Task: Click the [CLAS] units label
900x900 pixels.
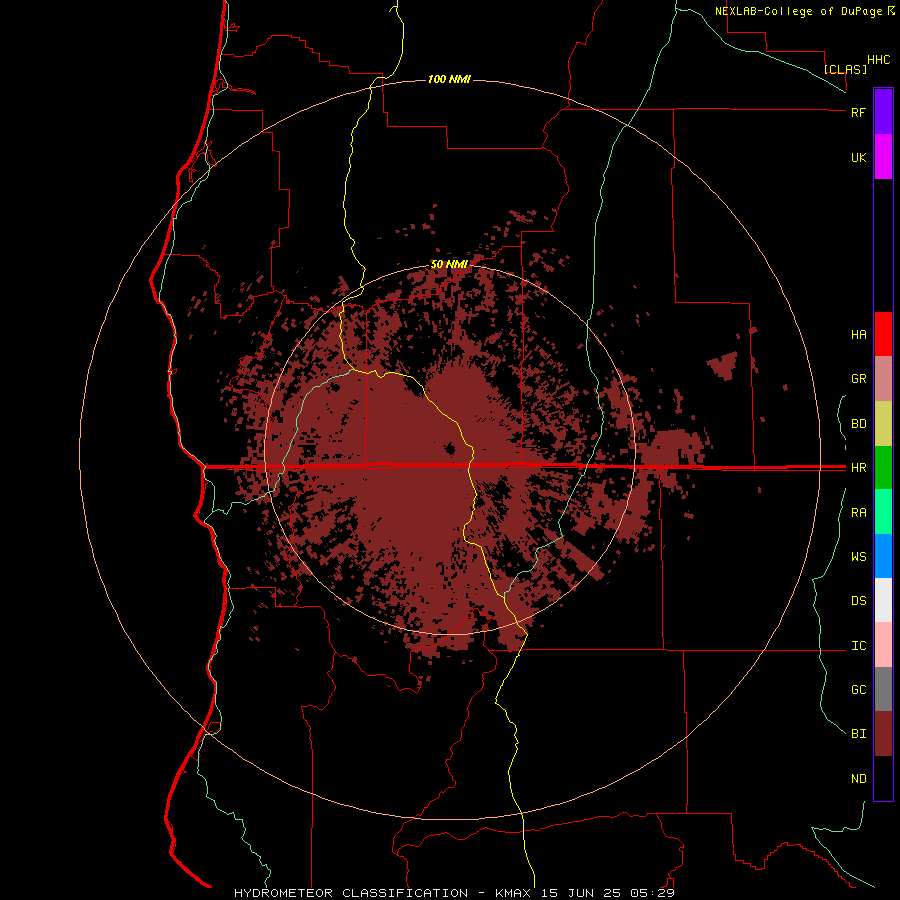Action: coord(845,69)
